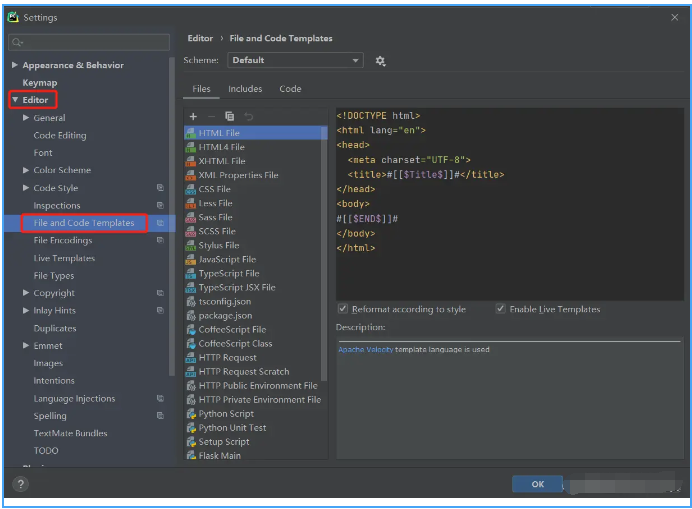This screenshot has width=692, height=509.
Task: Expand the Inlay Hints subsection
Action: point(26,310)
